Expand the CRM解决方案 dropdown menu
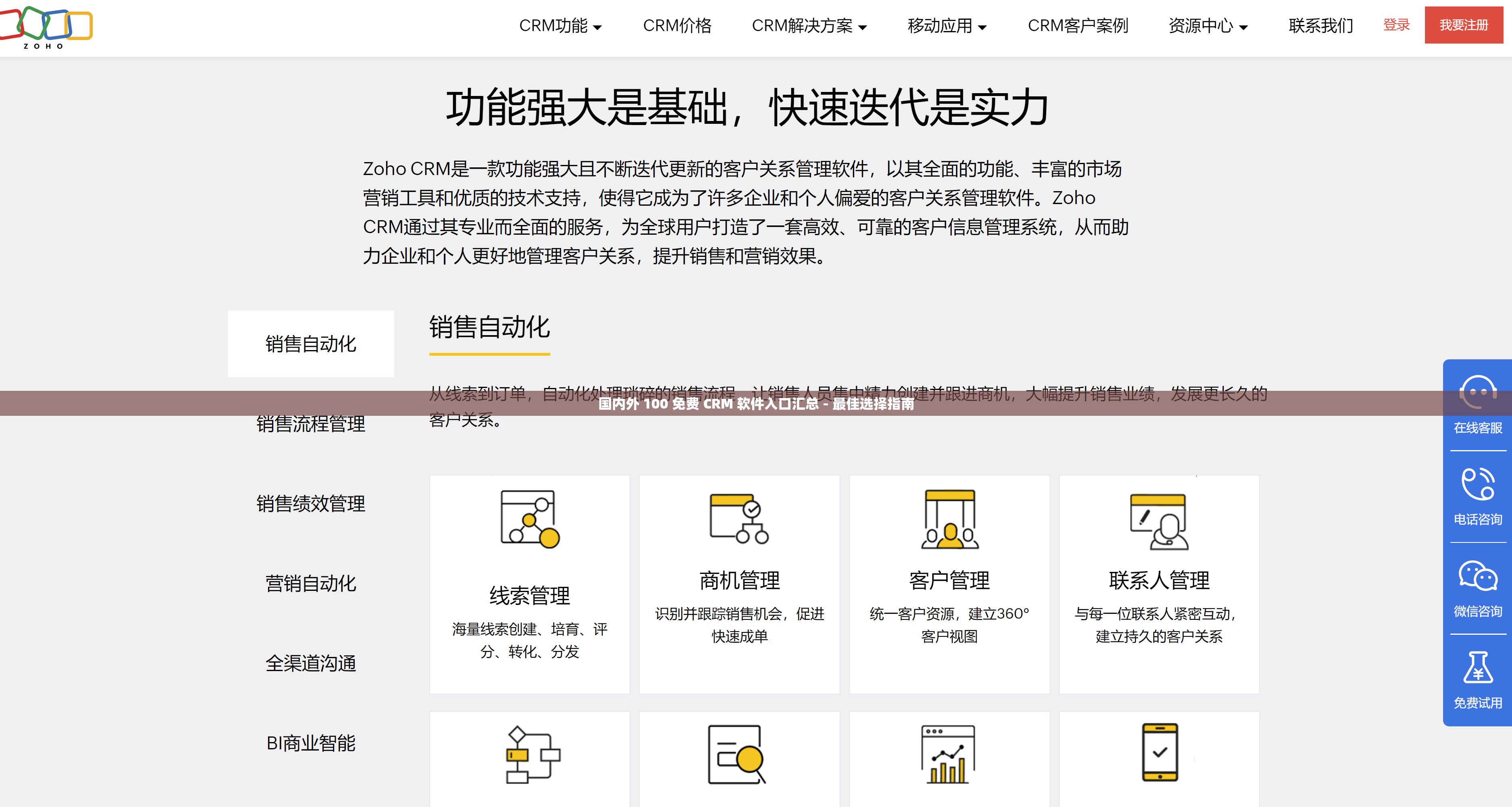Viewport: 1512px width, 807px height. 809,26
